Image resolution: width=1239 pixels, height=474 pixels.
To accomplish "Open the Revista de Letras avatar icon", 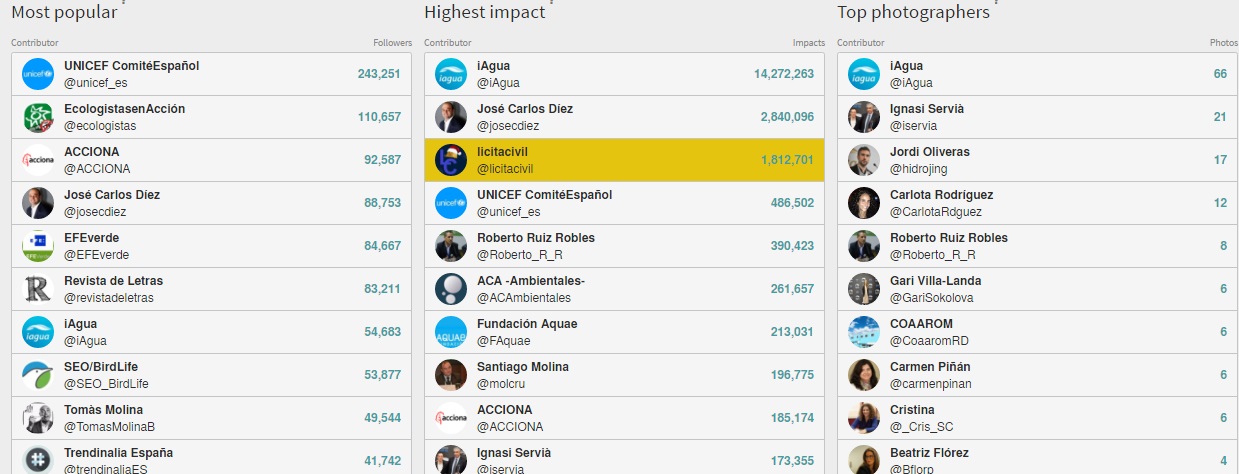I will coord(38,289).
